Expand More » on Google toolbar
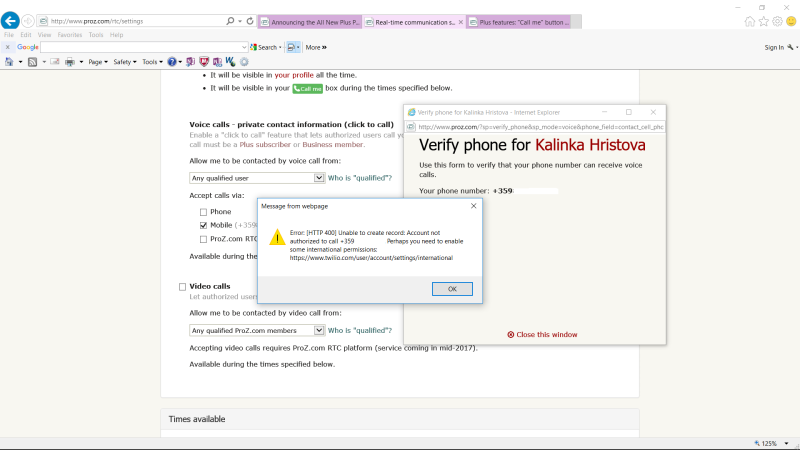 316,47
